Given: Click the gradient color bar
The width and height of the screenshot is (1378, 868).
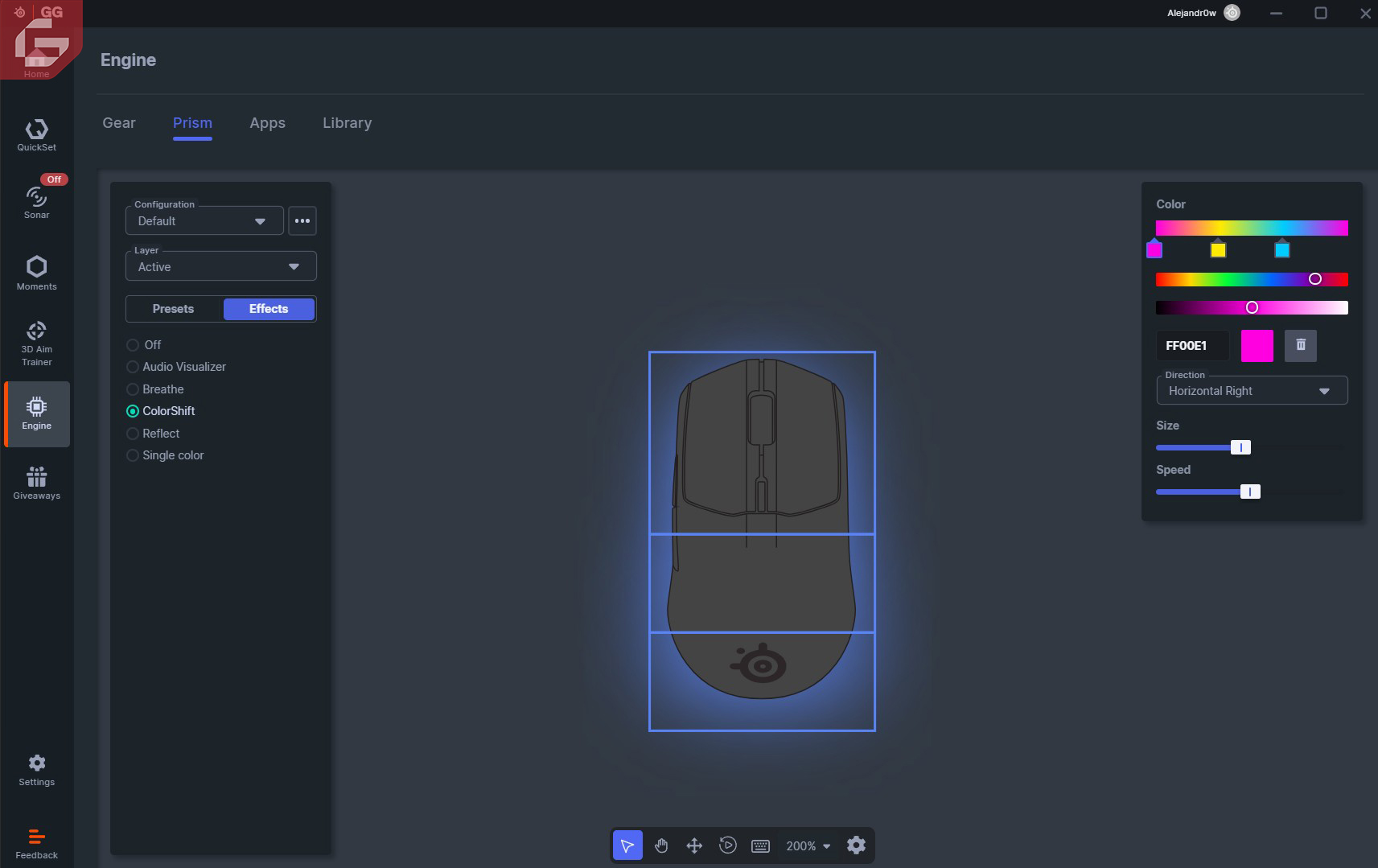Looking at the screenshot, I should (1252, 228).
